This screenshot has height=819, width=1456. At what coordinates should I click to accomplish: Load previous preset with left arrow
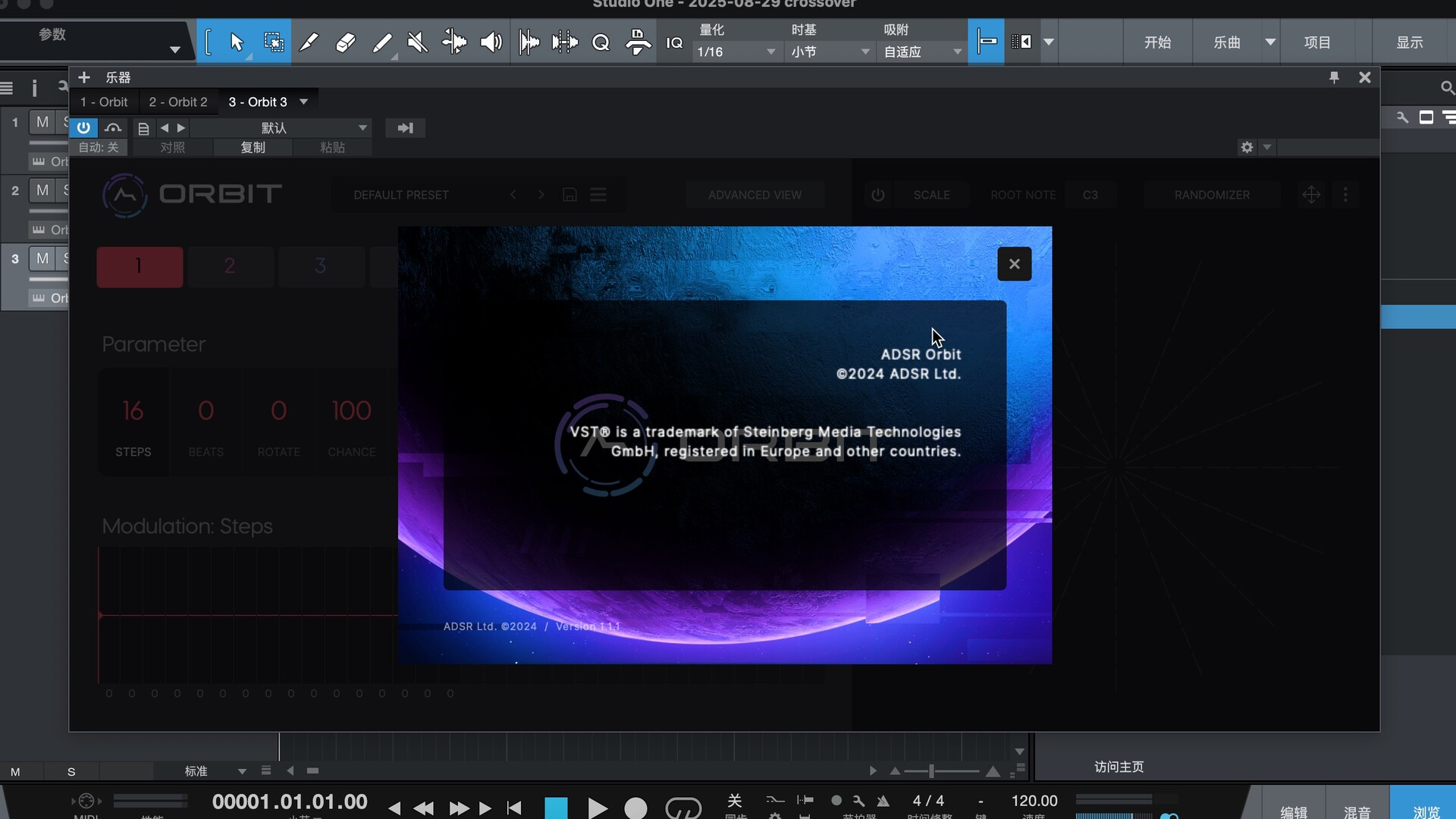(x=165, y=128)
